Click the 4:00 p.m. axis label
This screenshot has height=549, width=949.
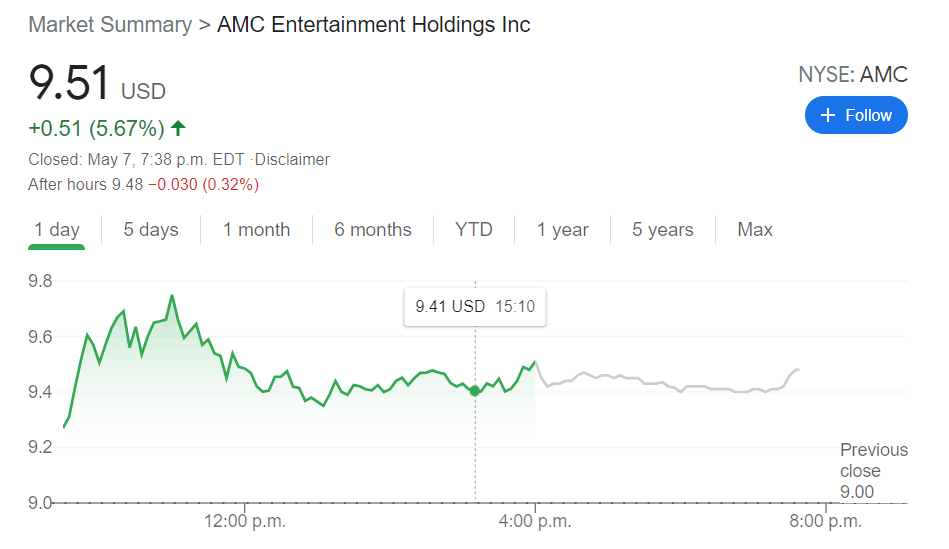pos(537,520)
